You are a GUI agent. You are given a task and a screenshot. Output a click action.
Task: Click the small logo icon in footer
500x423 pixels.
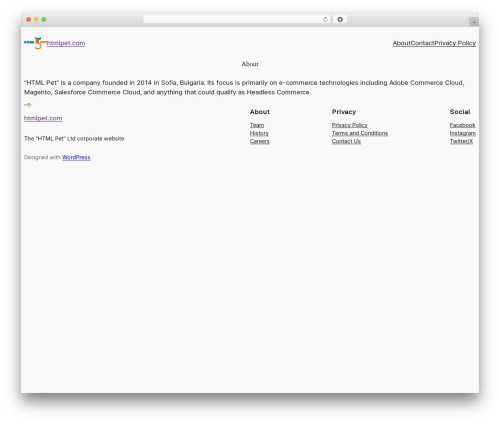[x=28, y=105]
